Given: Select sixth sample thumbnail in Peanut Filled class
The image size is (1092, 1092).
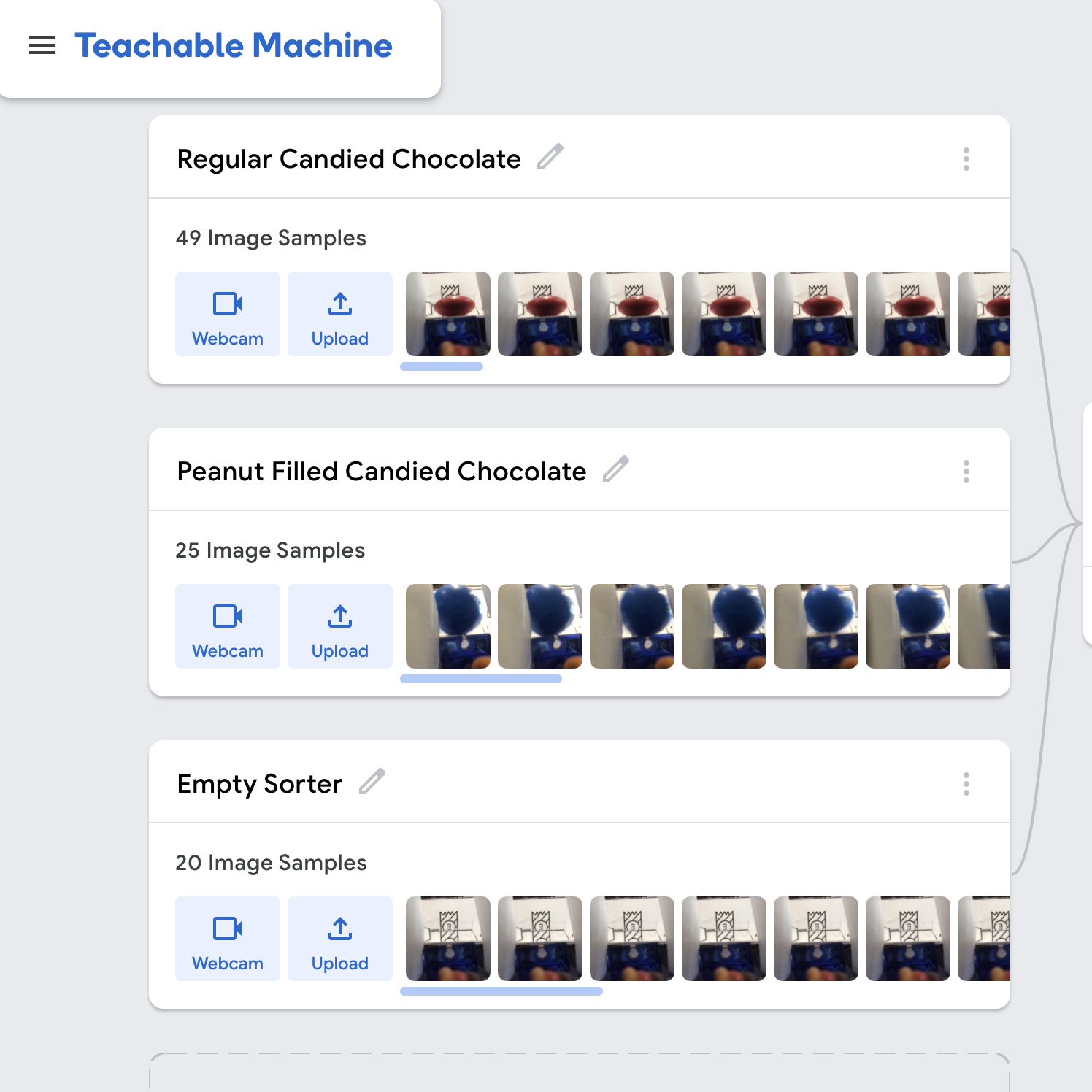Looking at the screenshot, I should (908, 626).
